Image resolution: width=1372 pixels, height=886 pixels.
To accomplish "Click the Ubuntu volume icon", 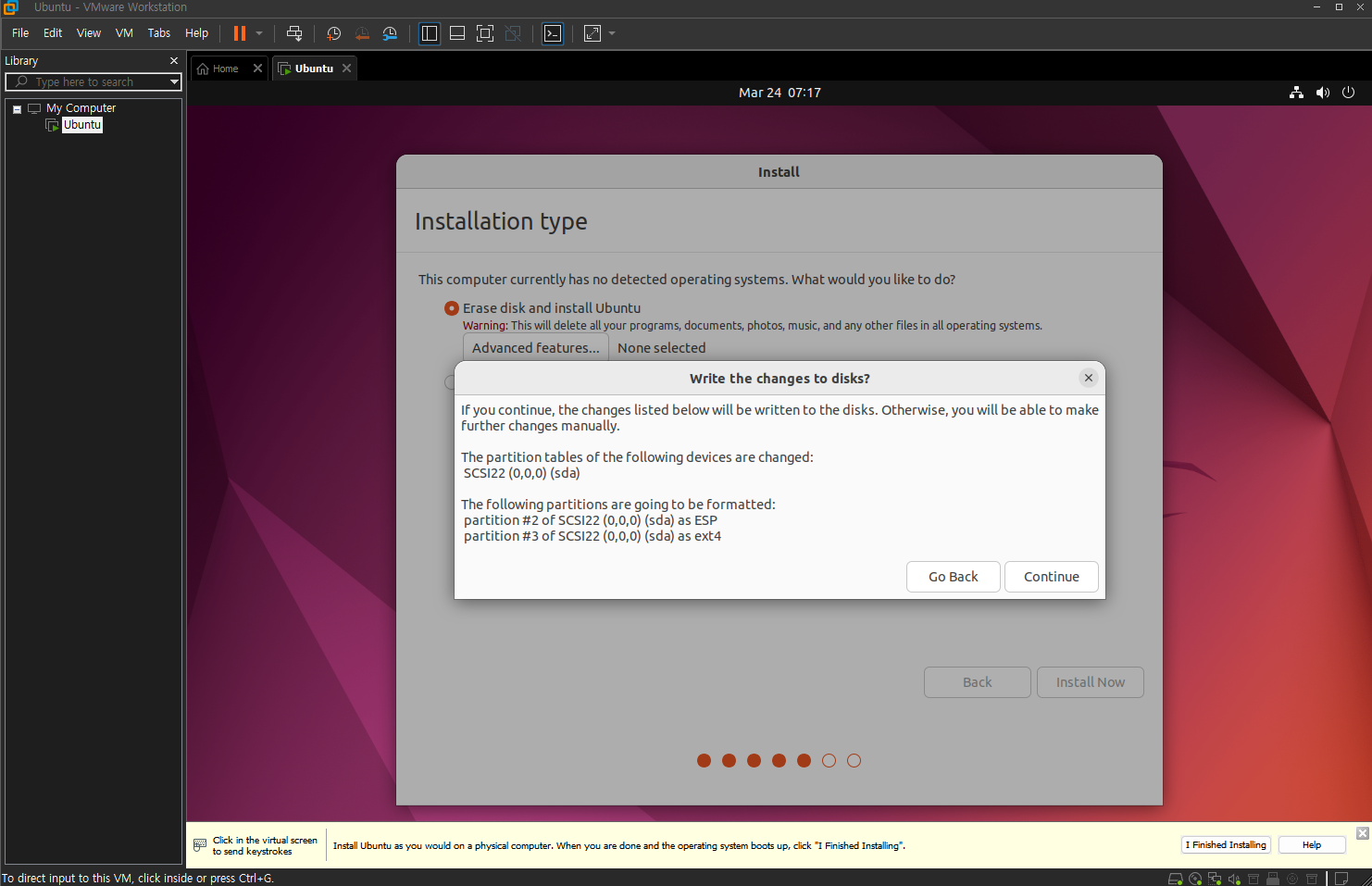I will (x=1323, y=93).
